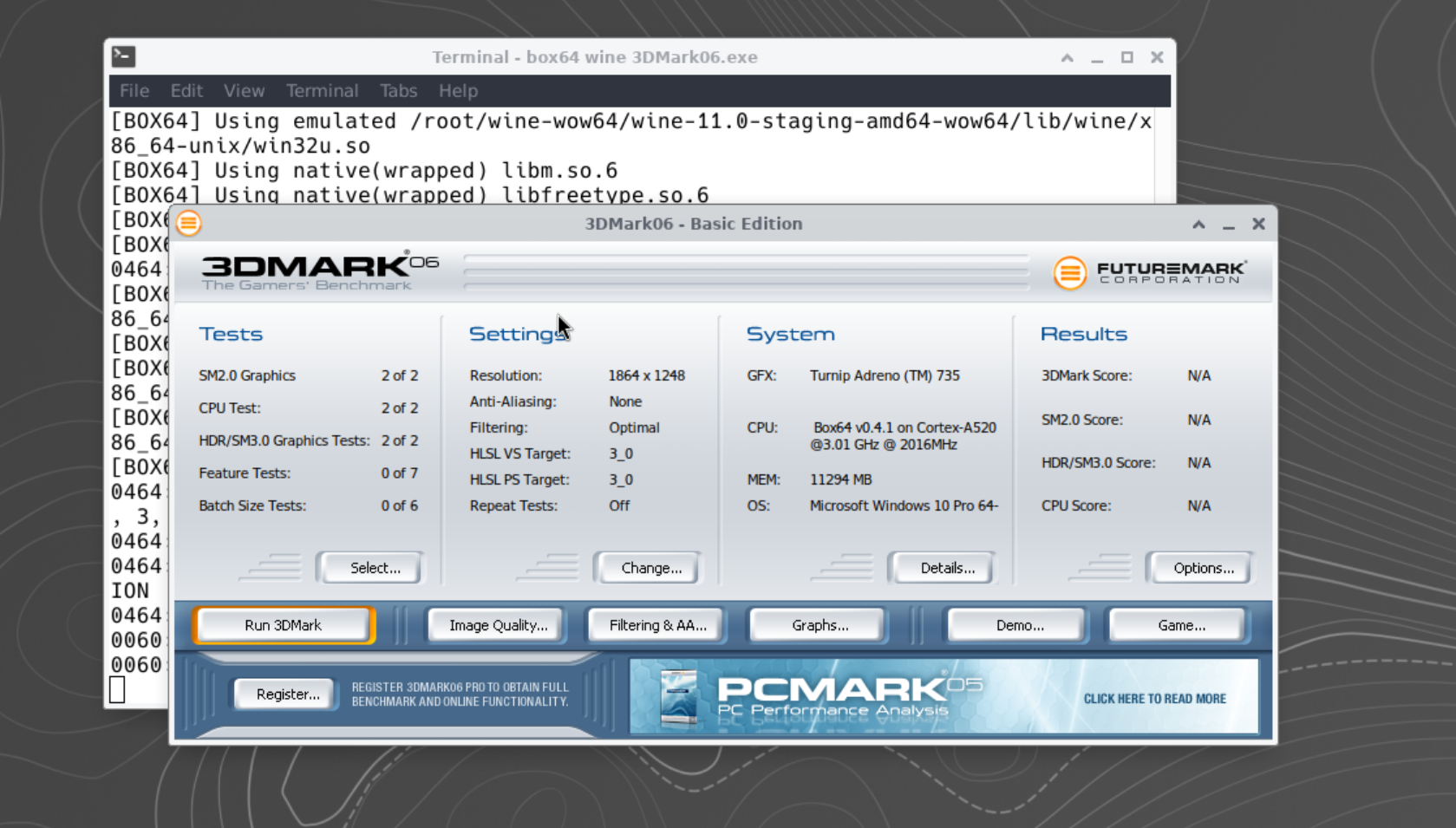Click the Futuremark Corporation orange logo

[x=1069, y=273]
